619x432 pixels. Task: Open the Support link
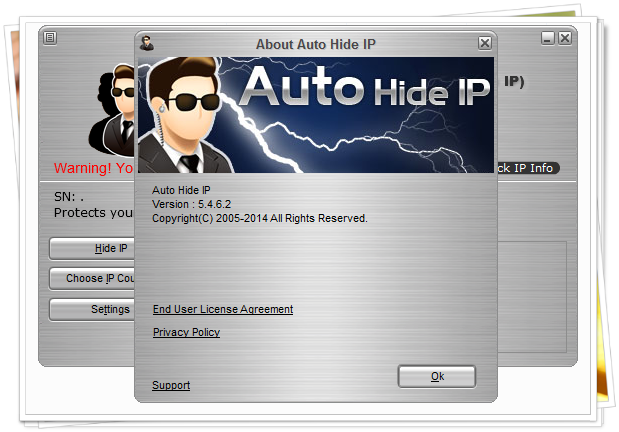(x=171, y=385)
